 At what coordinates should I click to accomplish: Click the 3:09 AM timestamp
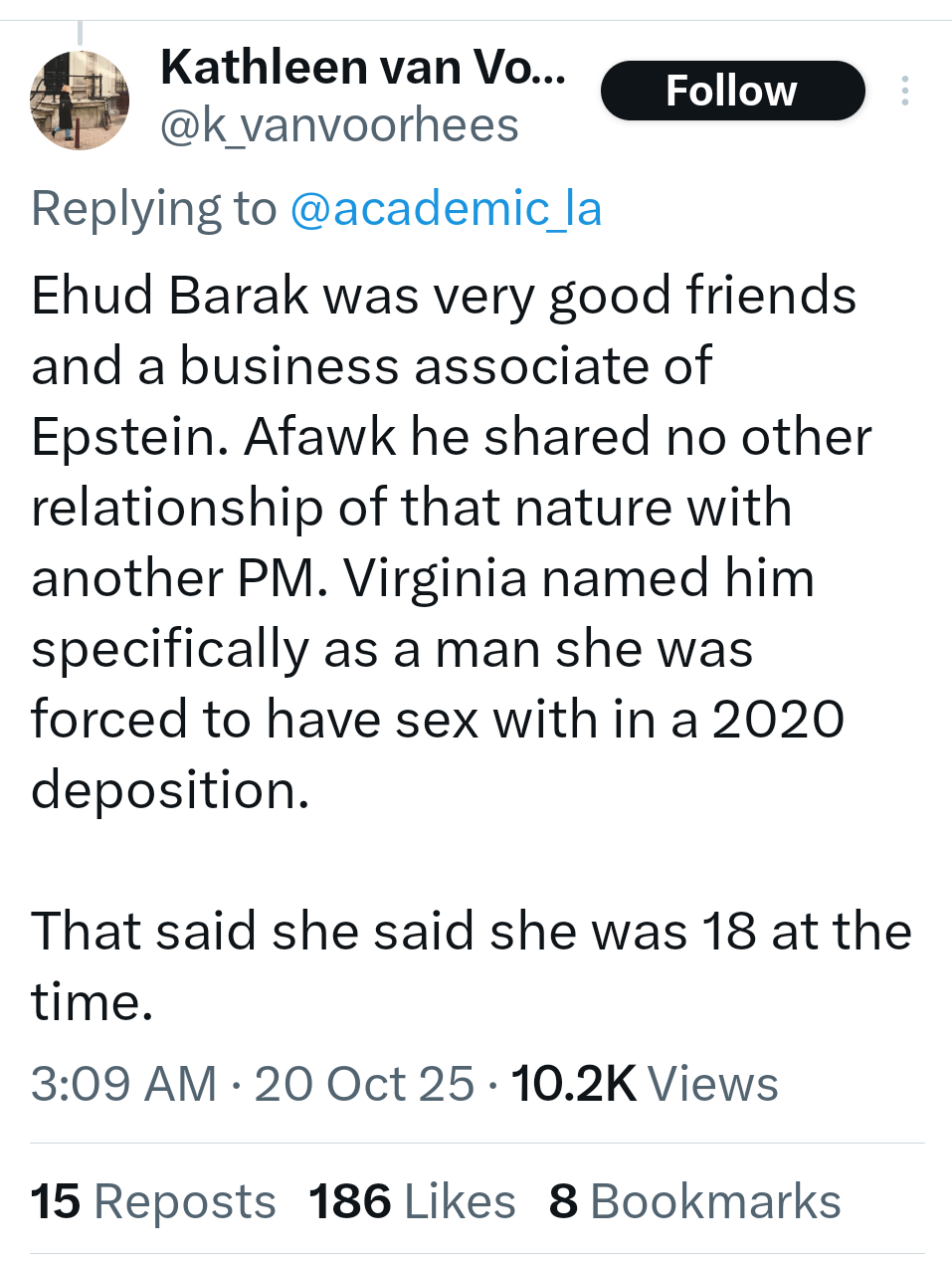[x=123, y=1084]
